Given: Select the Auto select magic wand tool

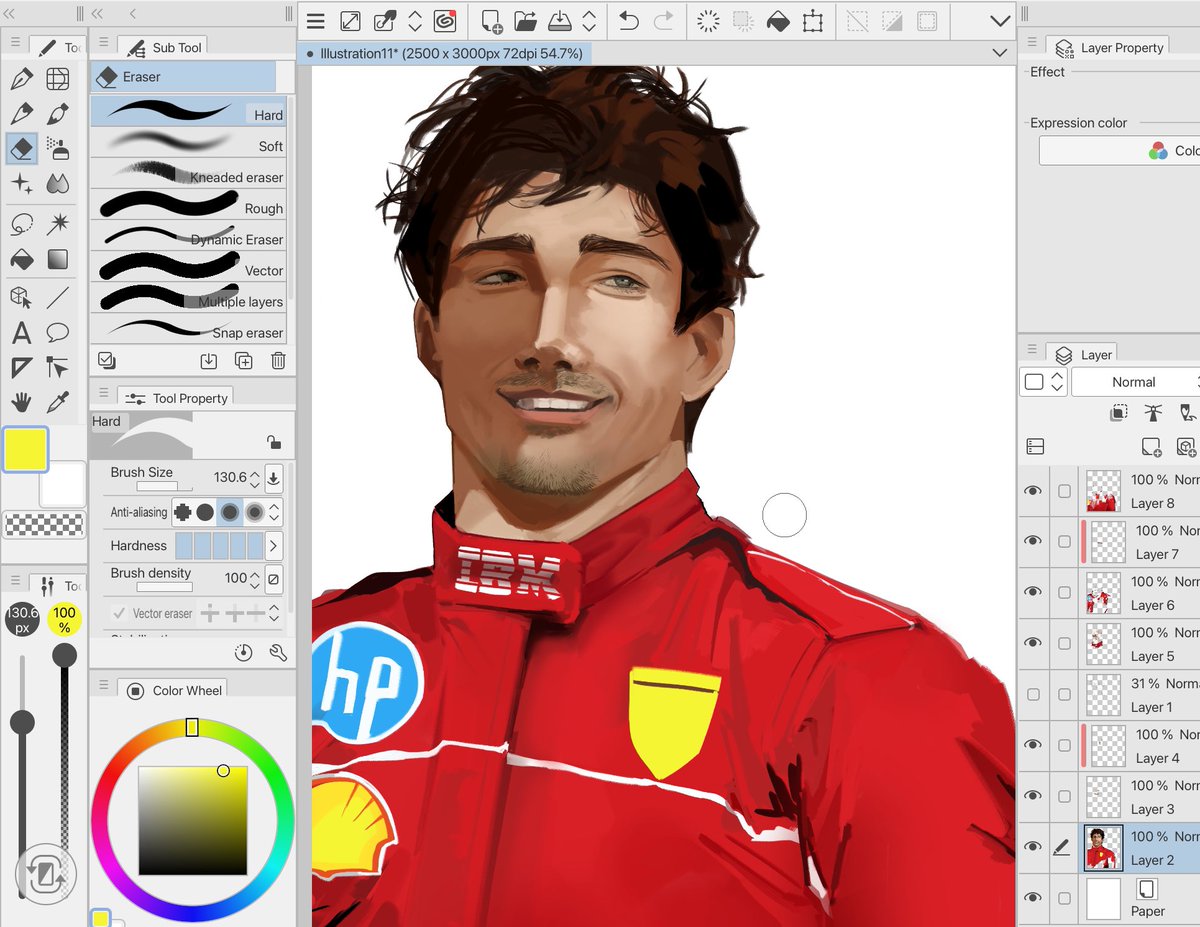Looking at the screenshot, I should click(58, 223).
